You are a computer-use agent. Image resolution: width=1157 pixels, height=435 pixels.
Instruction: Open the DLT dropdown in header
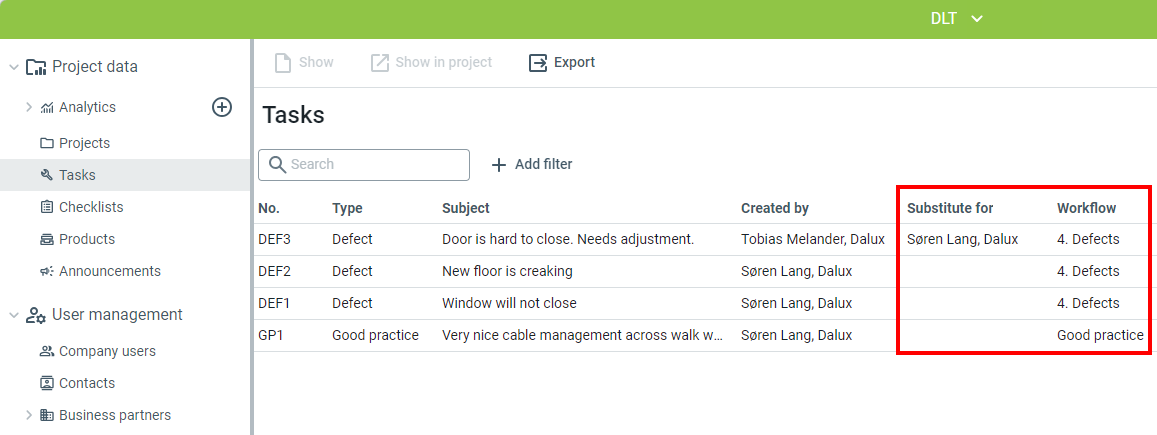click(x=956, y=19)
